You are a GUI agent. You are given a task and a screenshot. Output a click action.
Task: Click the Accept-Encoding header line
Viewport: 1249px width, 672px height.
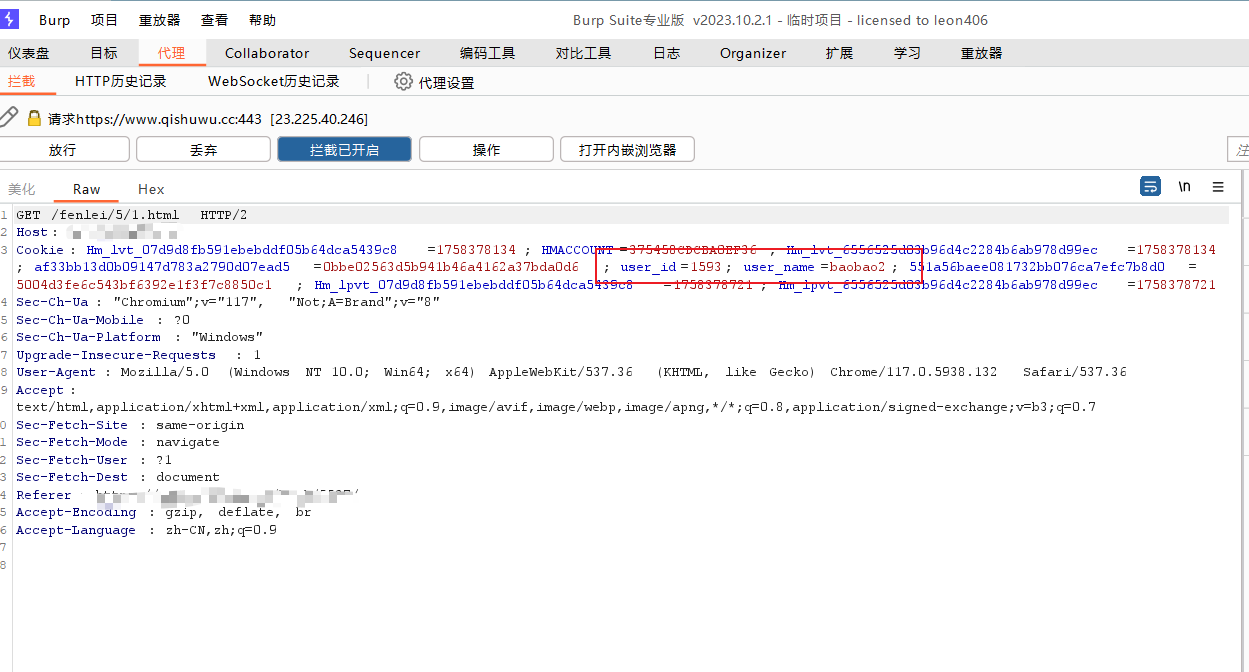163,512
